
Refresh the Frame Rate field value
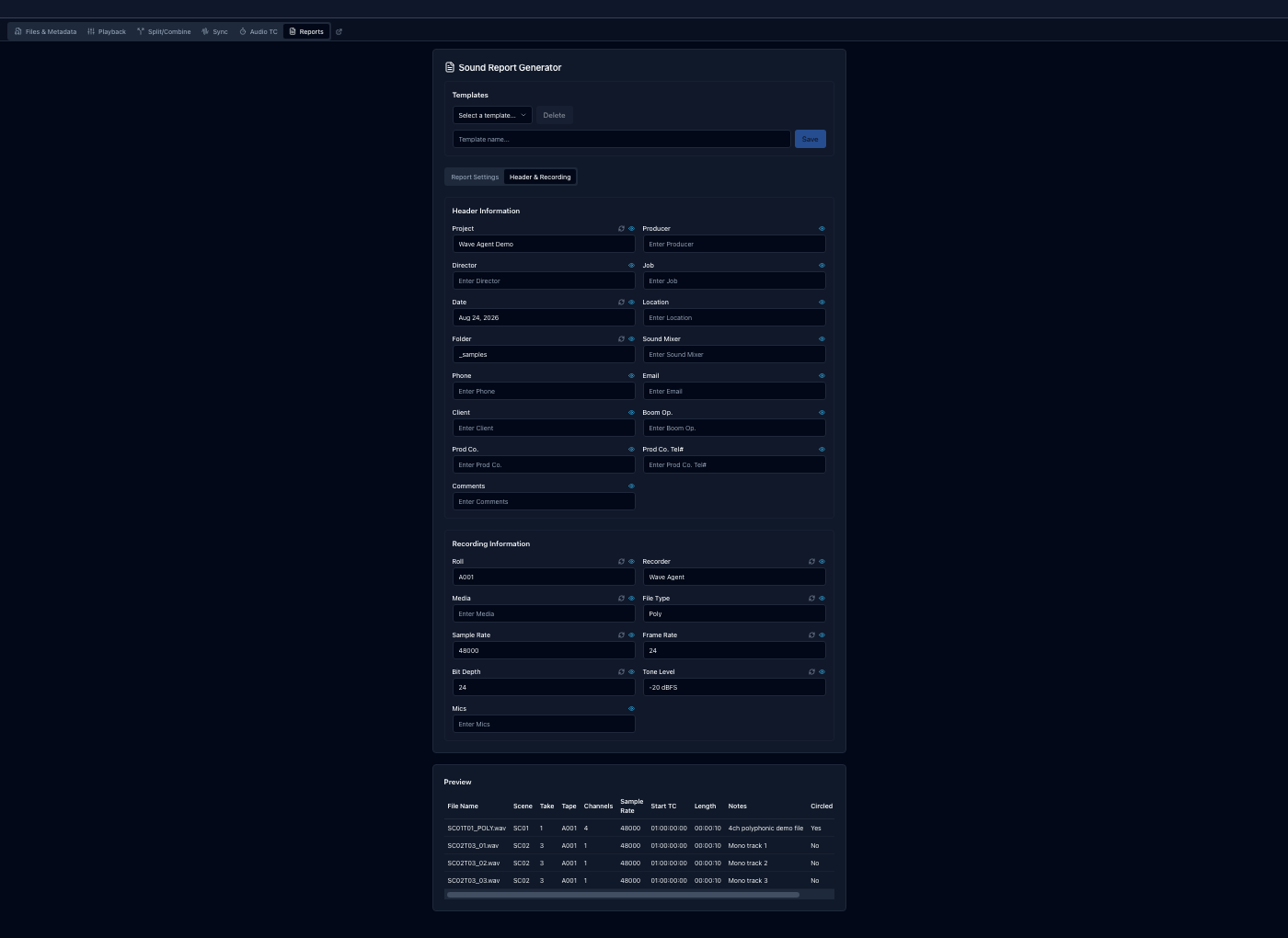pyautogui.click(x=811, y=635)
